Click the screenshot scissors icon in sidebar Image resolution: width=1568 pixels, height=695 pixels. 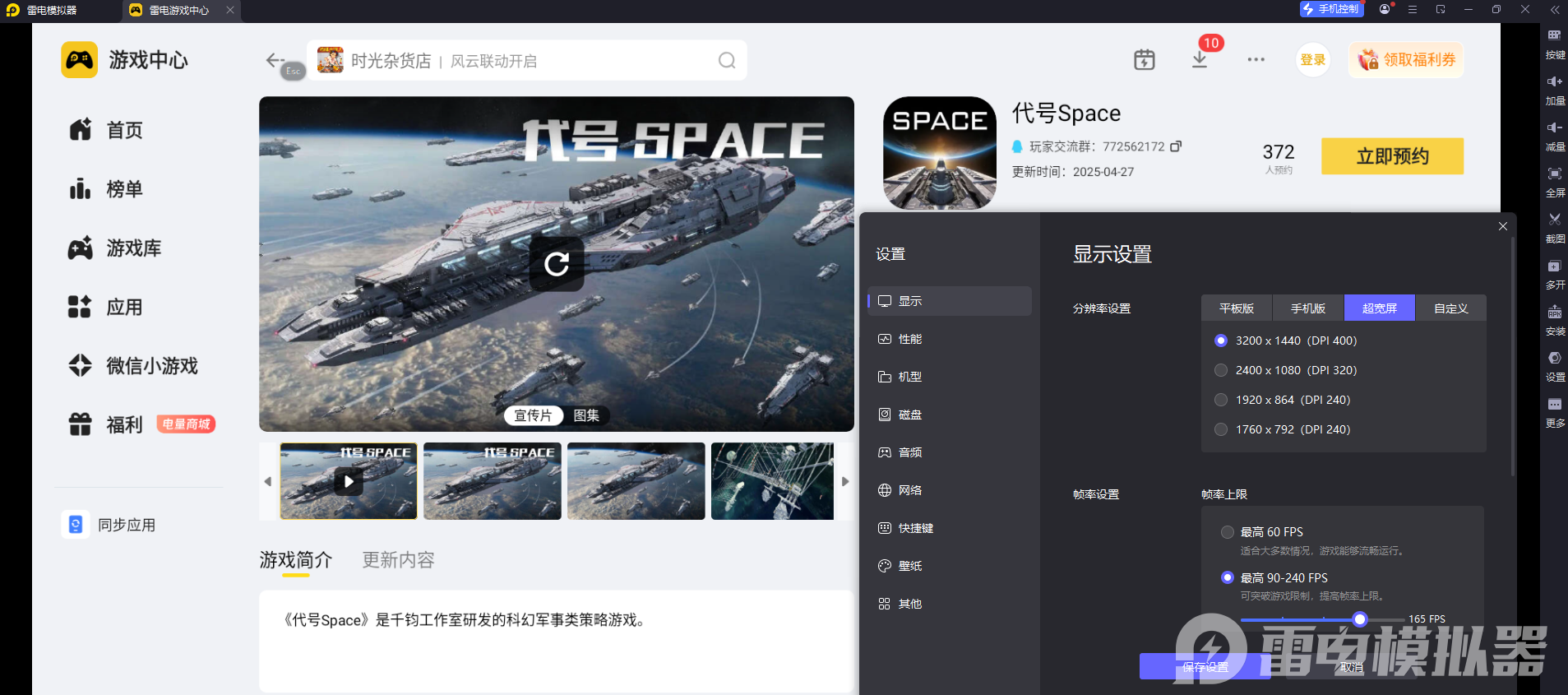(1554, 220)
